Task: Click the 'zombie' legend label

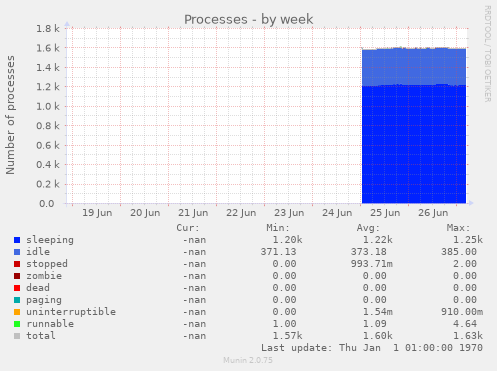Action: coord(44,276)
